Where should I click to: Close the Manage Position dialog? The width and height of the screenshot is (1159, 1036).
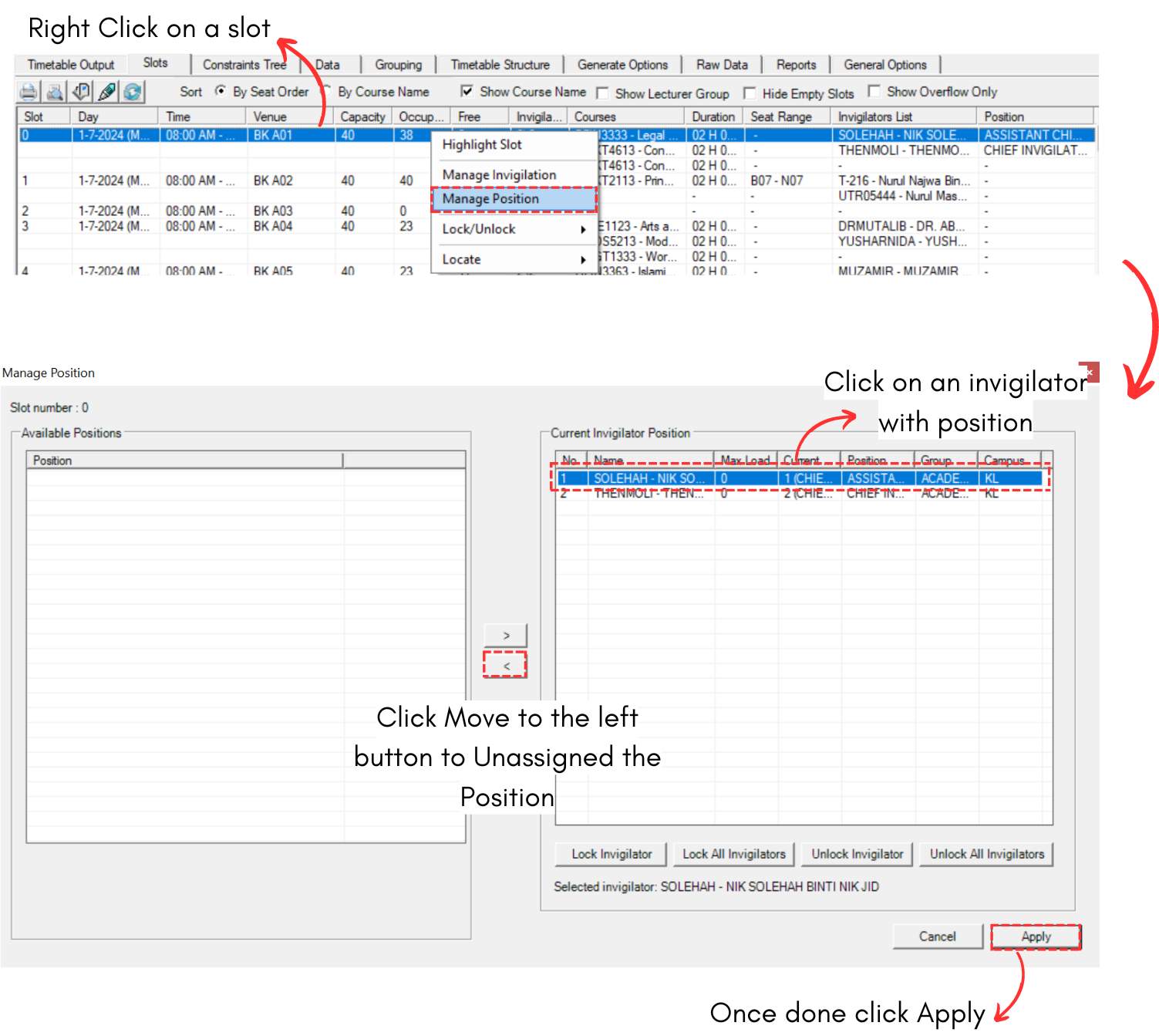[1089, 373]
